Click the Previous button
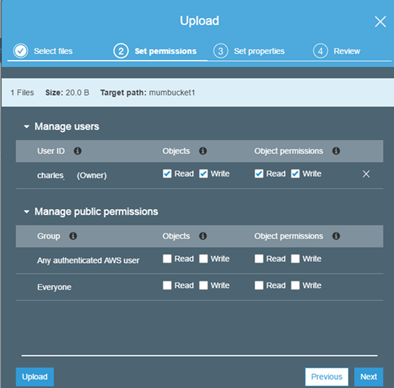Viewport: 394px width, 388px height. coord(326,377)
